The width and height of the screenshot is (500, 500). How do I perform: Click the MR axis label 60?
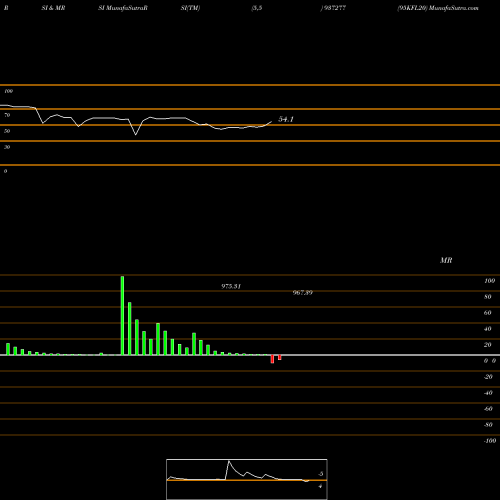click(x=488, y=313)
